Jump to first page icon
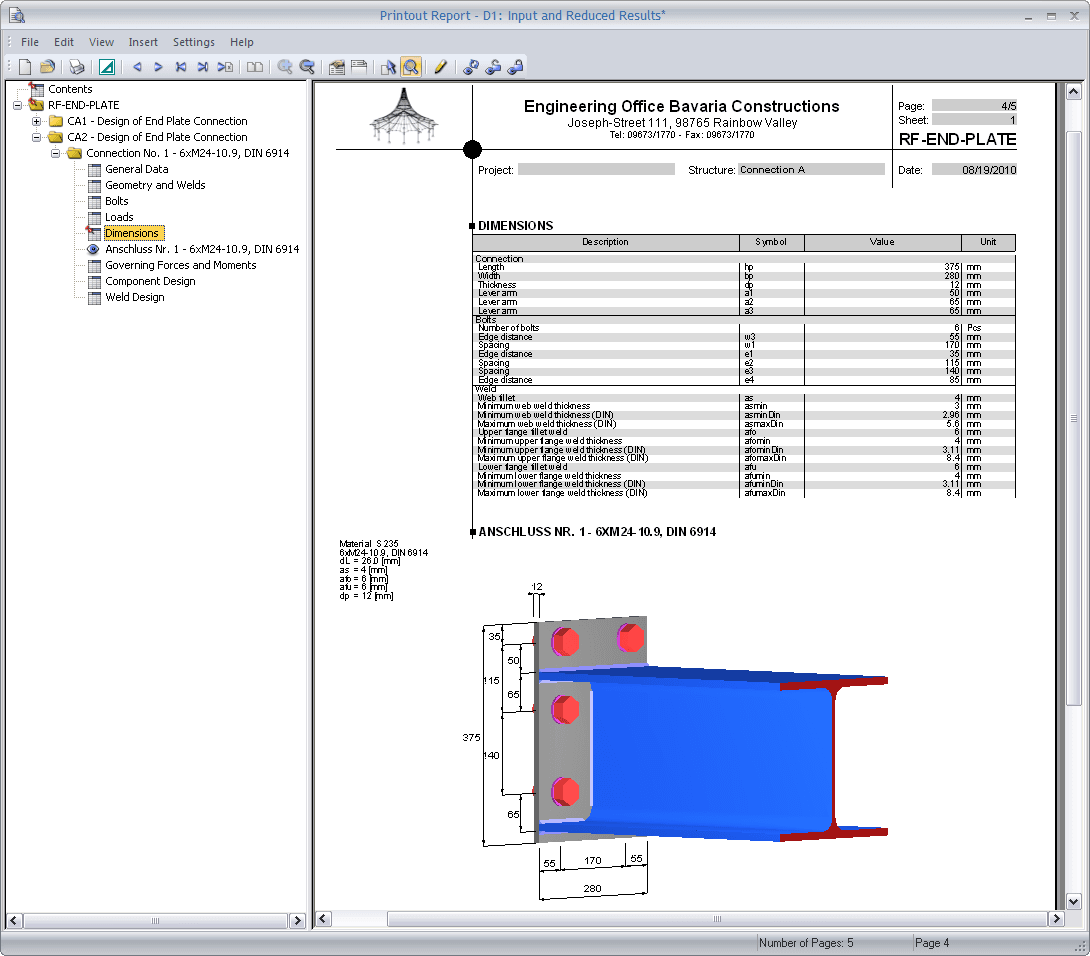 [181, 67]
